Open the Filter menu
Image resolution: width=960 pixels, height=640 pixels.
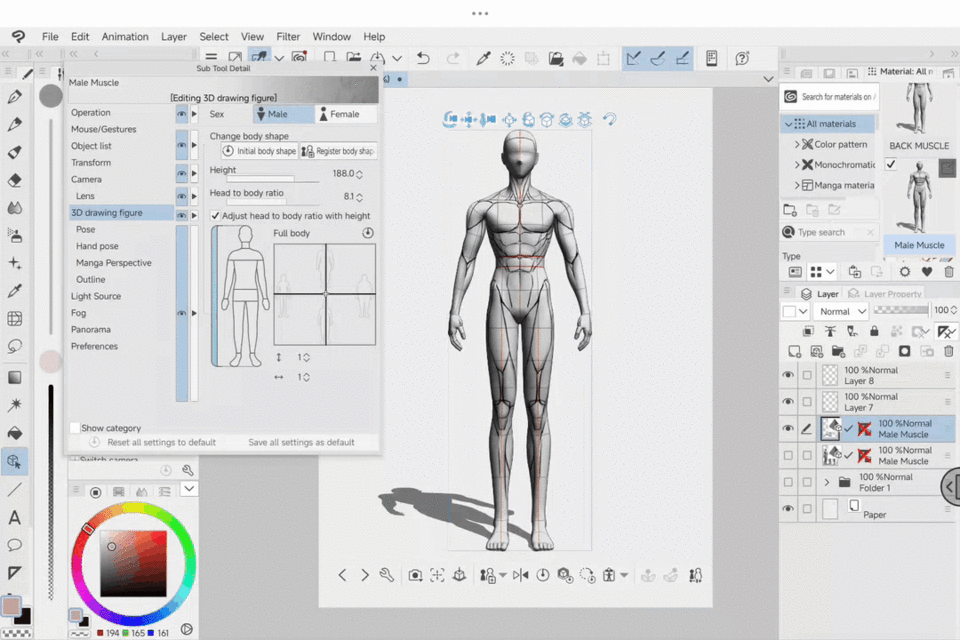[288, 37]
